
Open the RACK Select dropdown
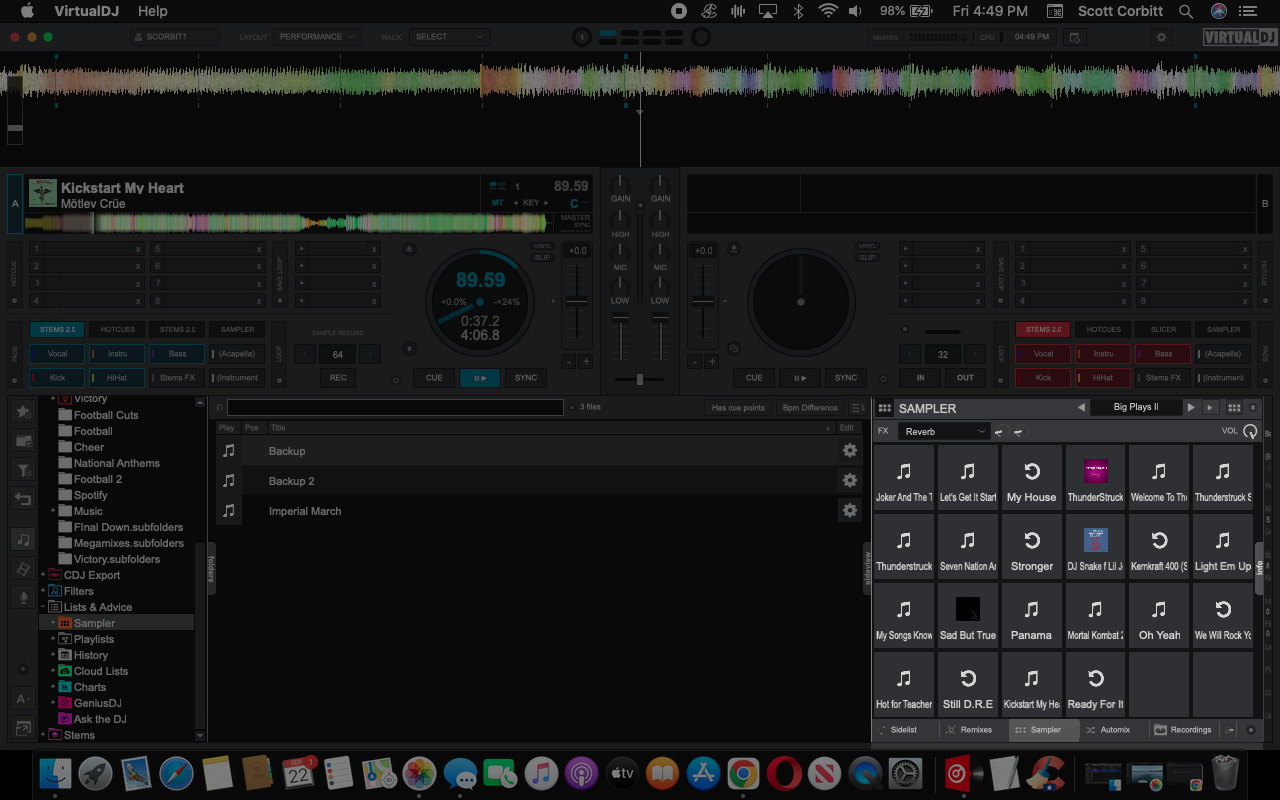point(450,37)
